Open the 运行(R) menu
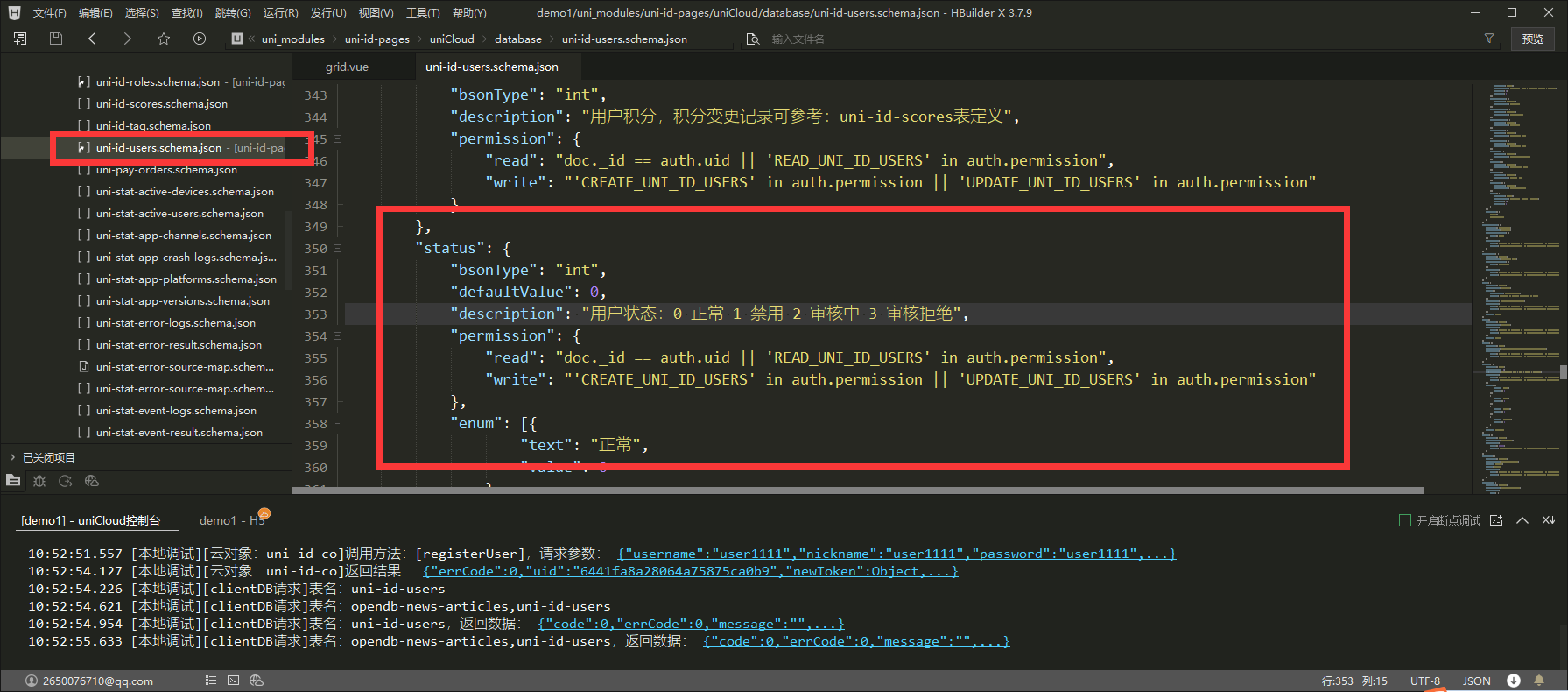The width and height of the screenshot is (1568, 692). (x=280, y=13)
